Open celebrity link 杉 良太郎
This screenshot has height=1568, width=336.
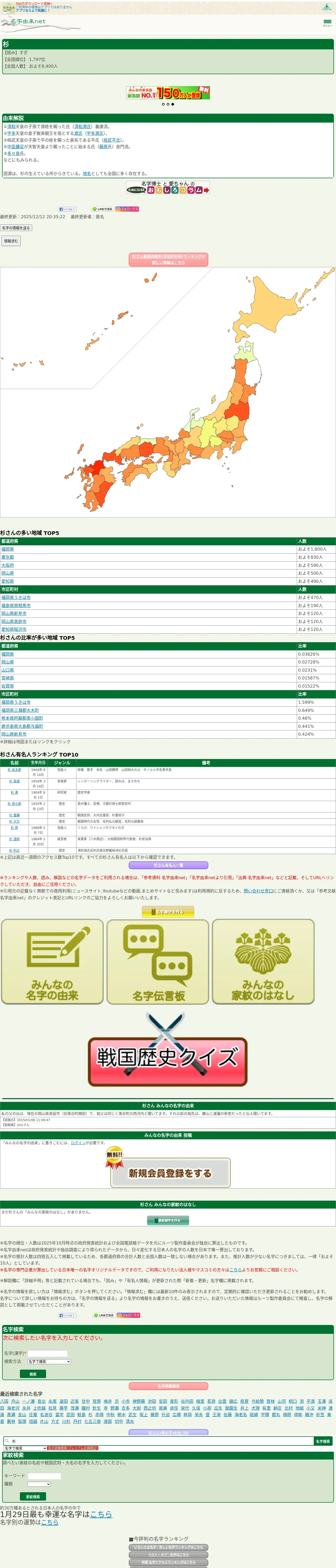point(14,770)
